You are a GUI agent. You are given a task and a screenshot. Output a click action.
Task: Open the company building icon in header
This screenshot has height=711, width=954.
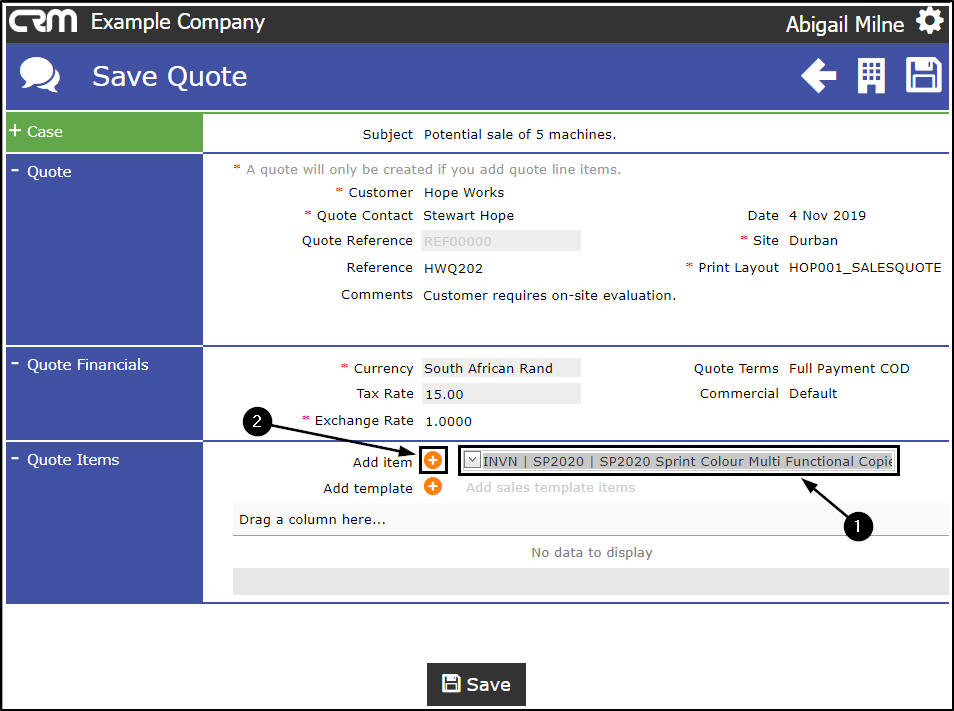point(871,76)
